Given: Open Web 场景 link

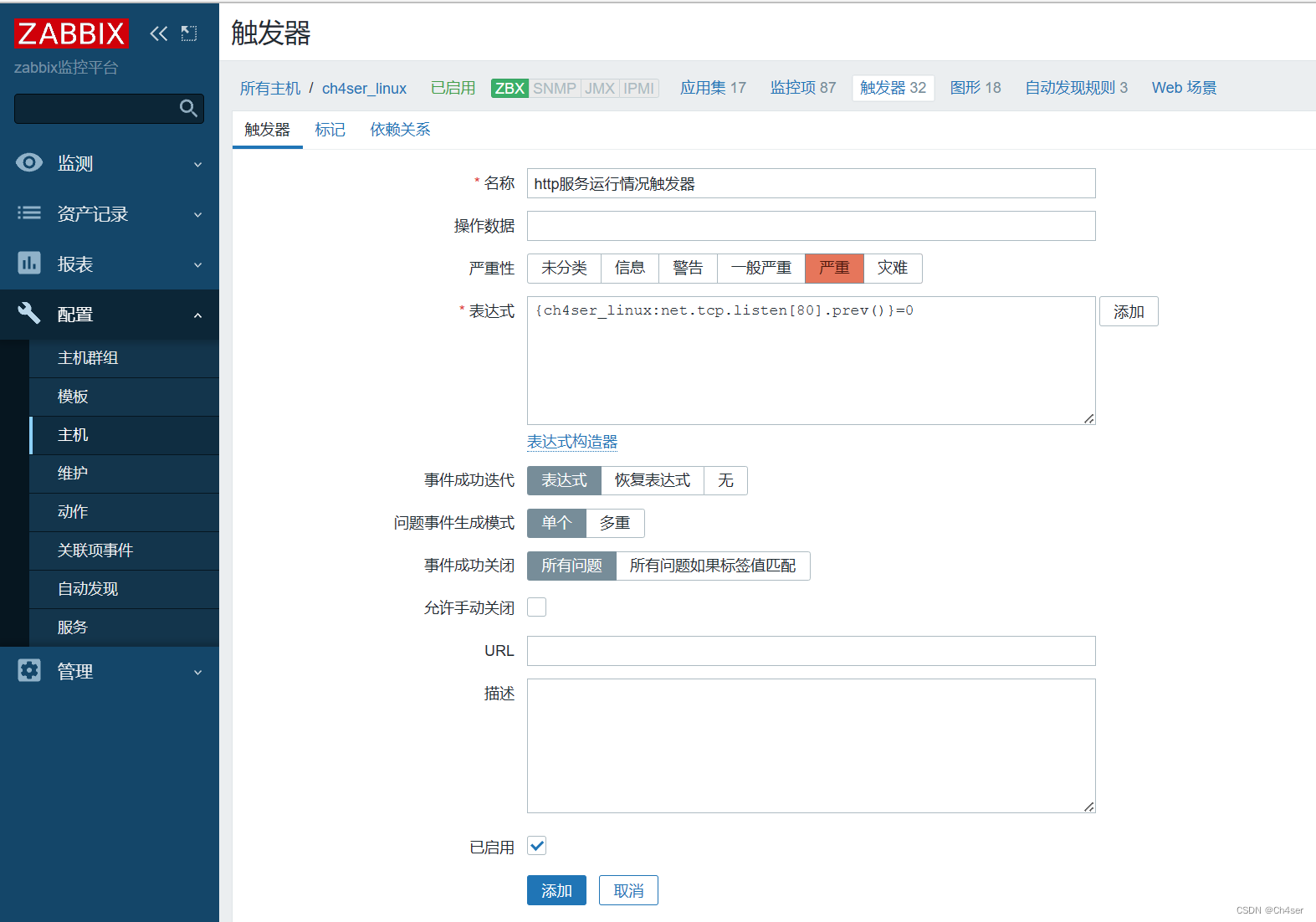Looking at the screenshot, I should 1184,88.
